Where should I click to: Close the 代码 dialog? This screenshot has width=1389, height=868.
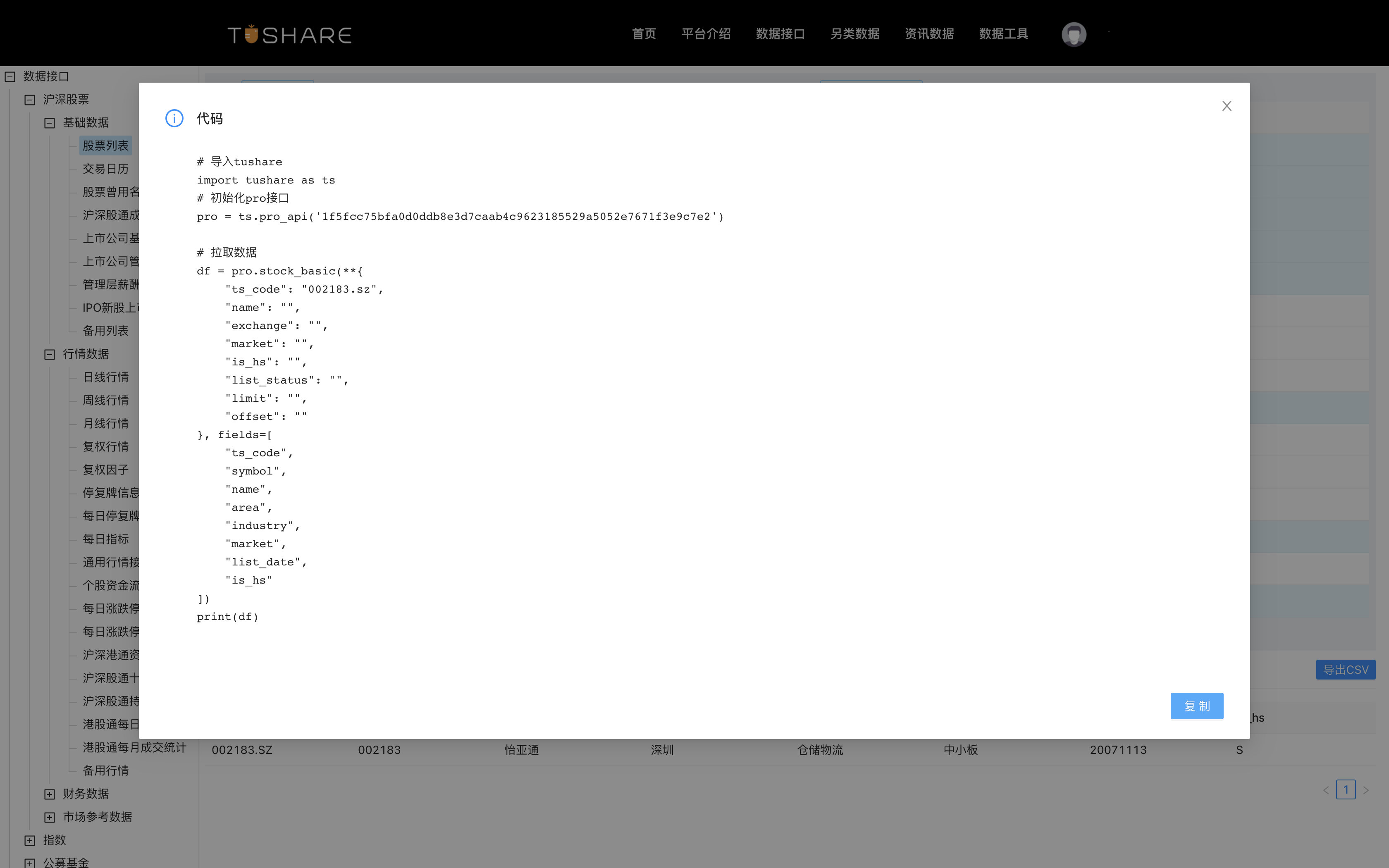1227,106
